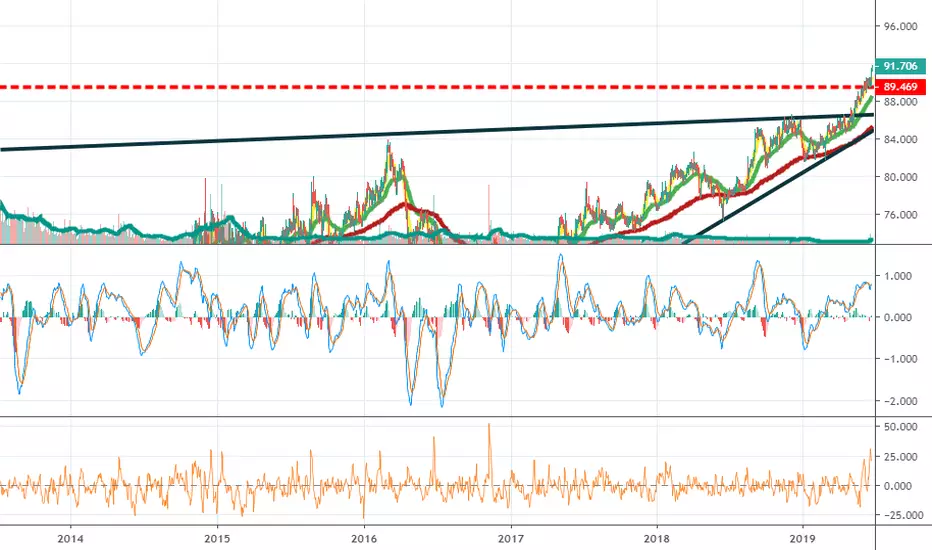
Task: Select the steep lower black trend line
Action: 779,186
